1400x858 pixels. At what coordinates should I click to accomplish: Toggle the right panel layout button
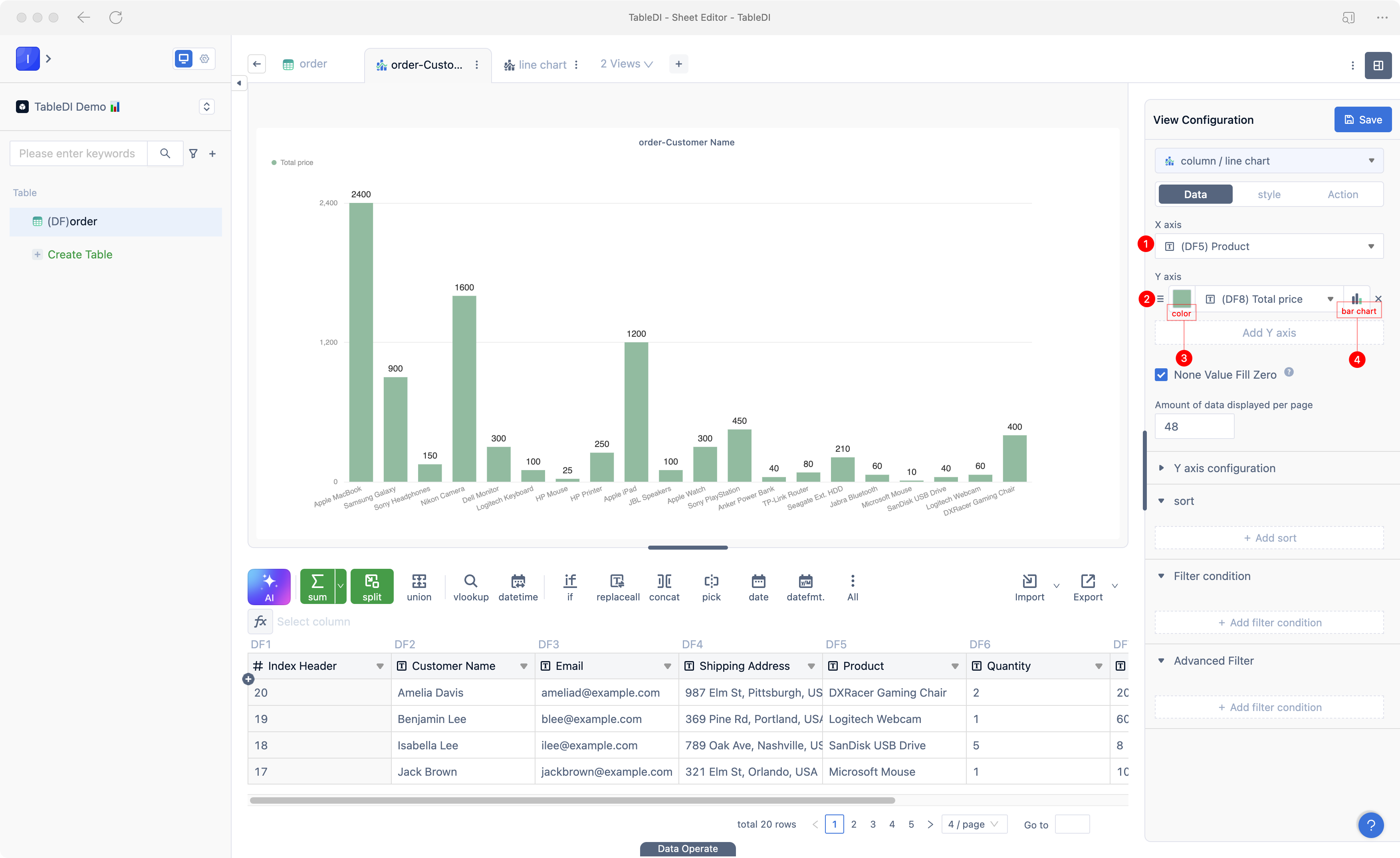click(1378, 66)
